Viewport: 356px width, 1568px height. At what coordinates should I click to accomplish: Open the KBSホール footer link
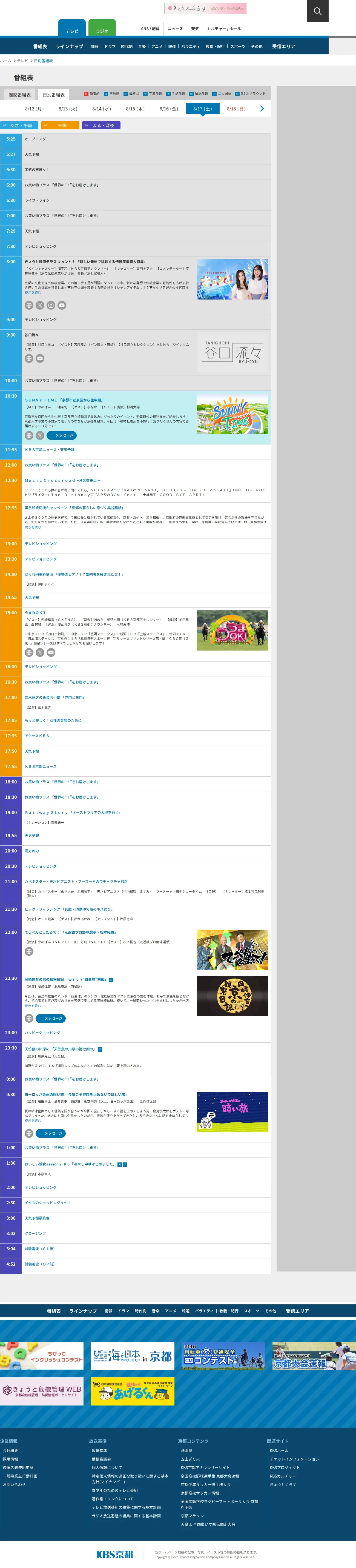point(279,1450)
